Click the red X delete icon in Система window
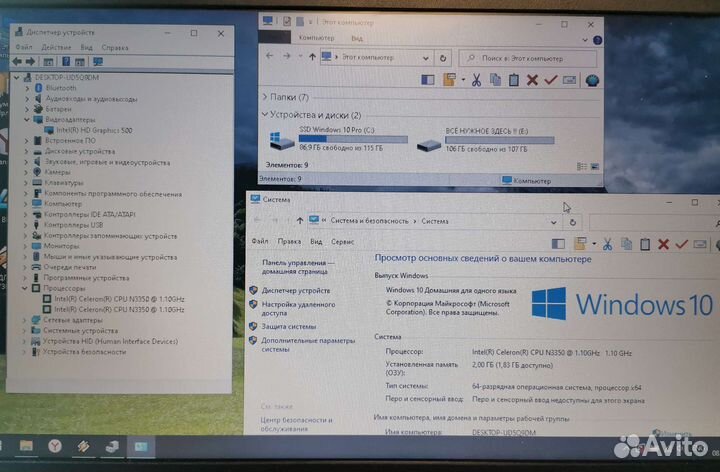The image size is (720, 472). tap(663, 244)
